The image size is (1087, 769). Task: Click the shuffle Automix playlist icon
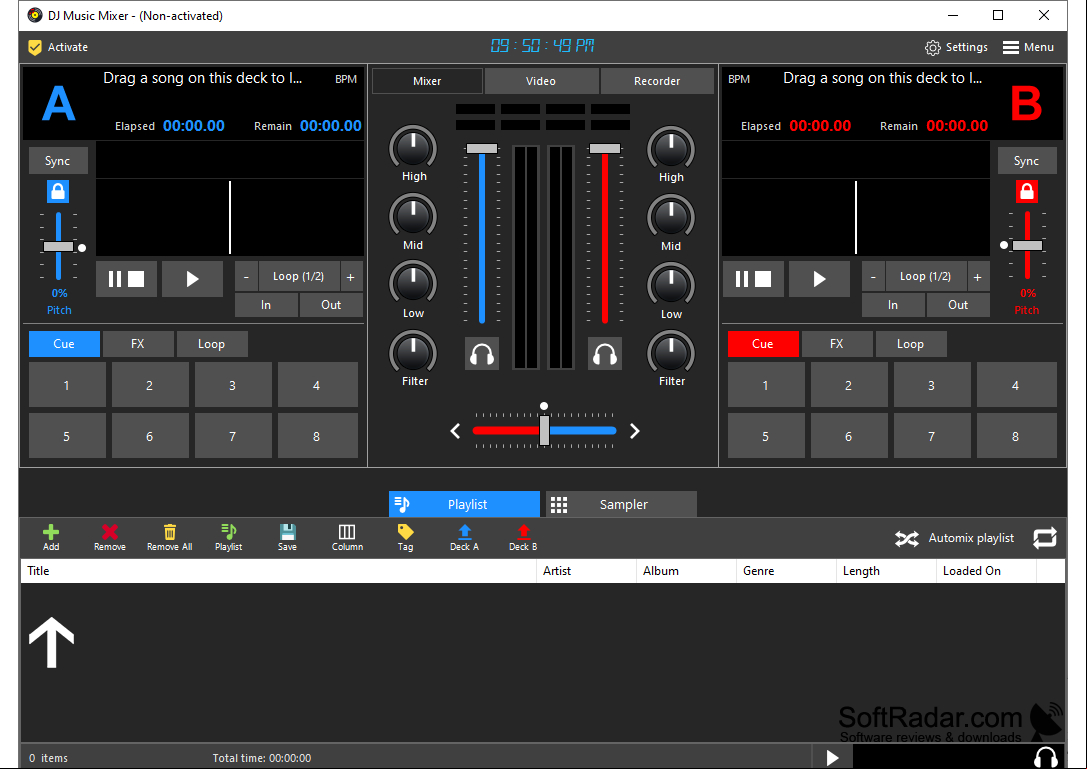(x=907, y=538)
